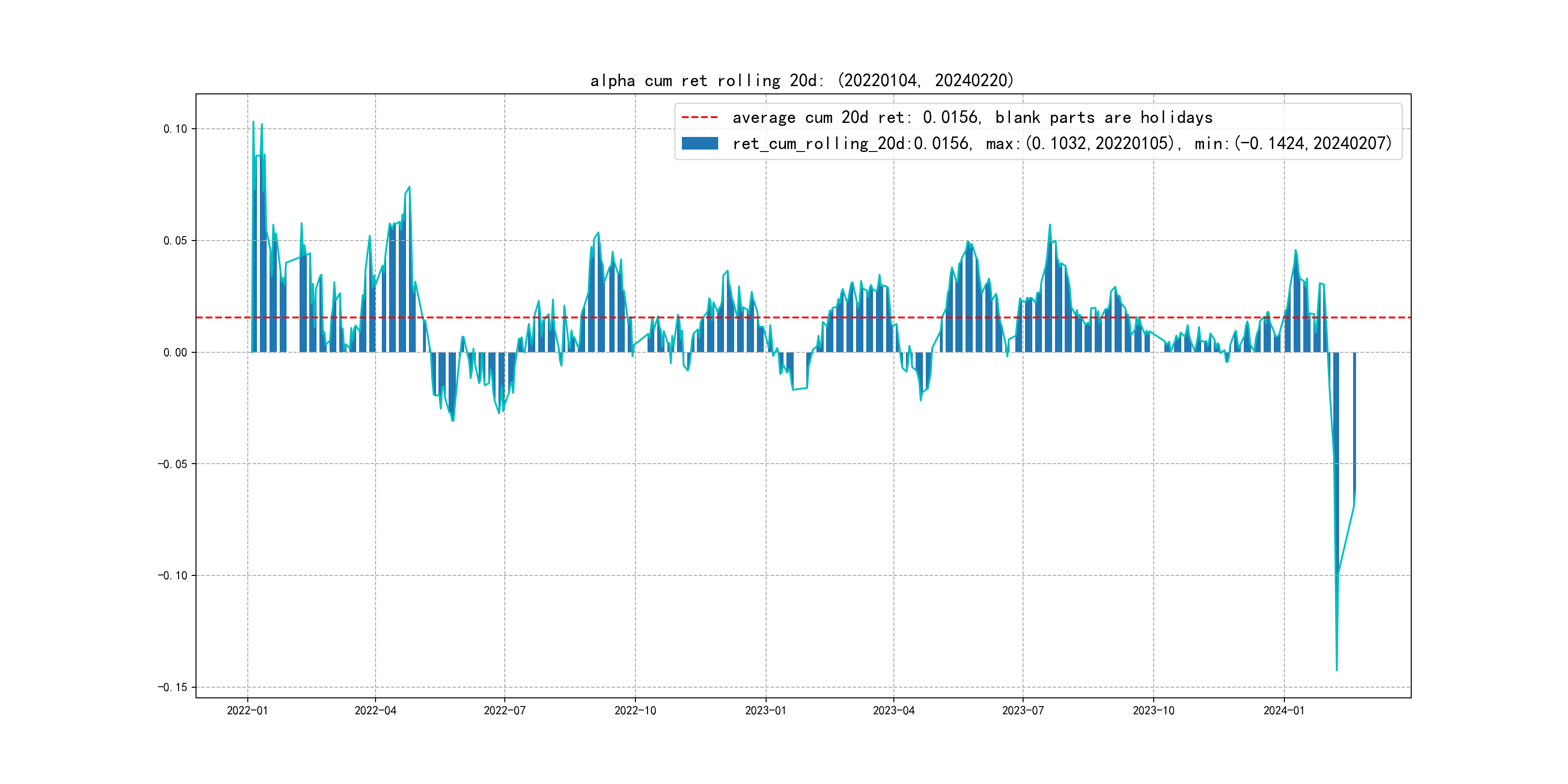
Task: Click the lowest trough of the cyan line
Action: [x=1337, y=670]
